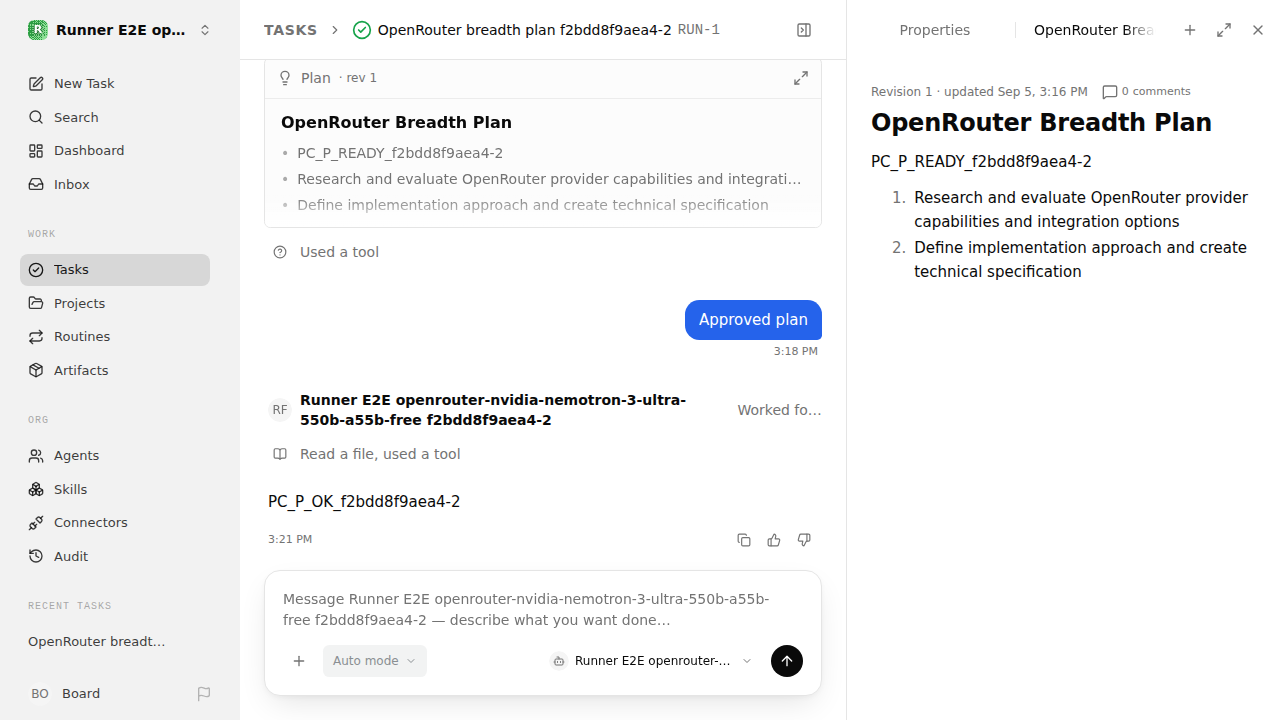Click the plus attachment button
The width and height of the screenshot is (1280, 720).
point(299,661)
